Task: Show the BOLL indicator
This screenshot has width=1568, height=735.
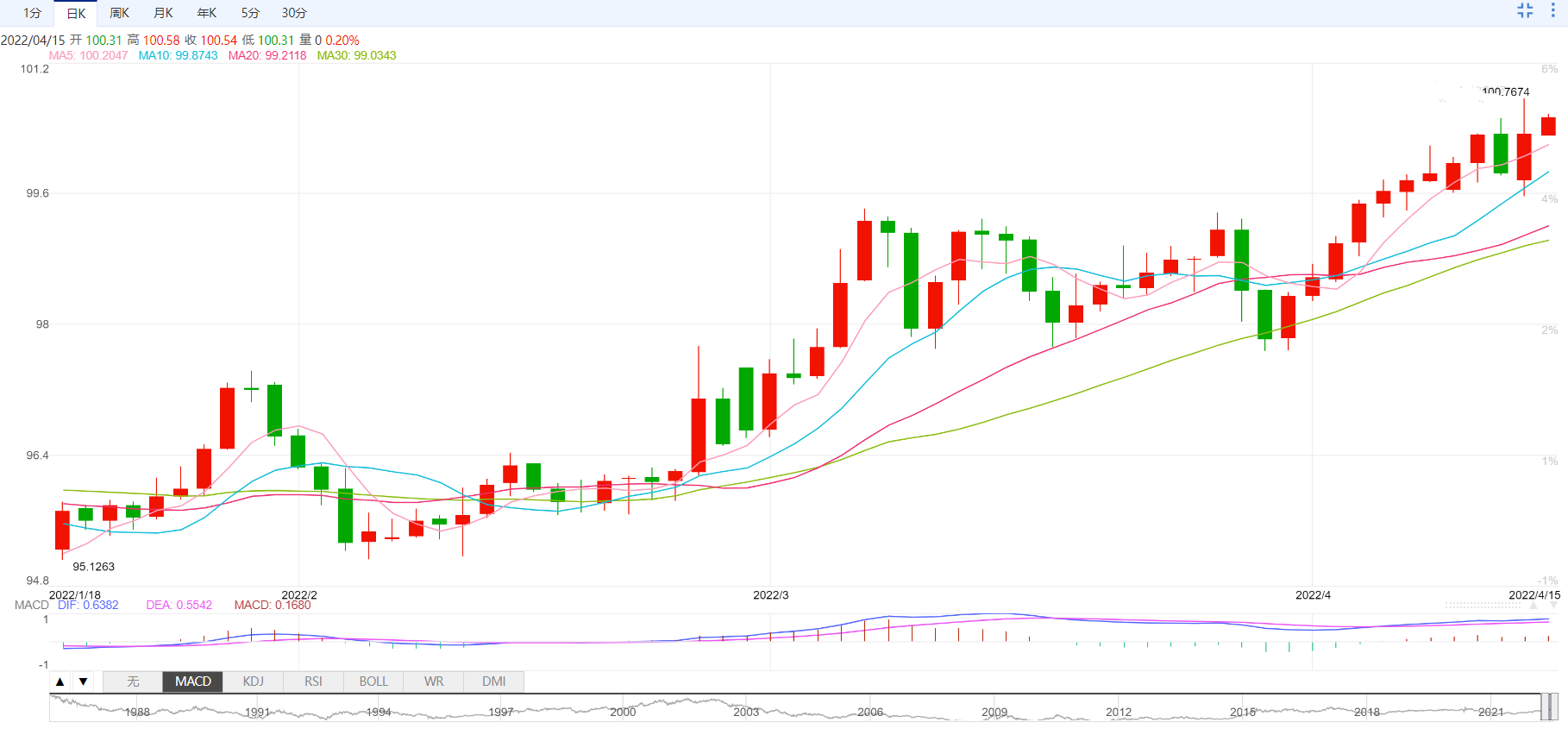Action: click(373, 682)
